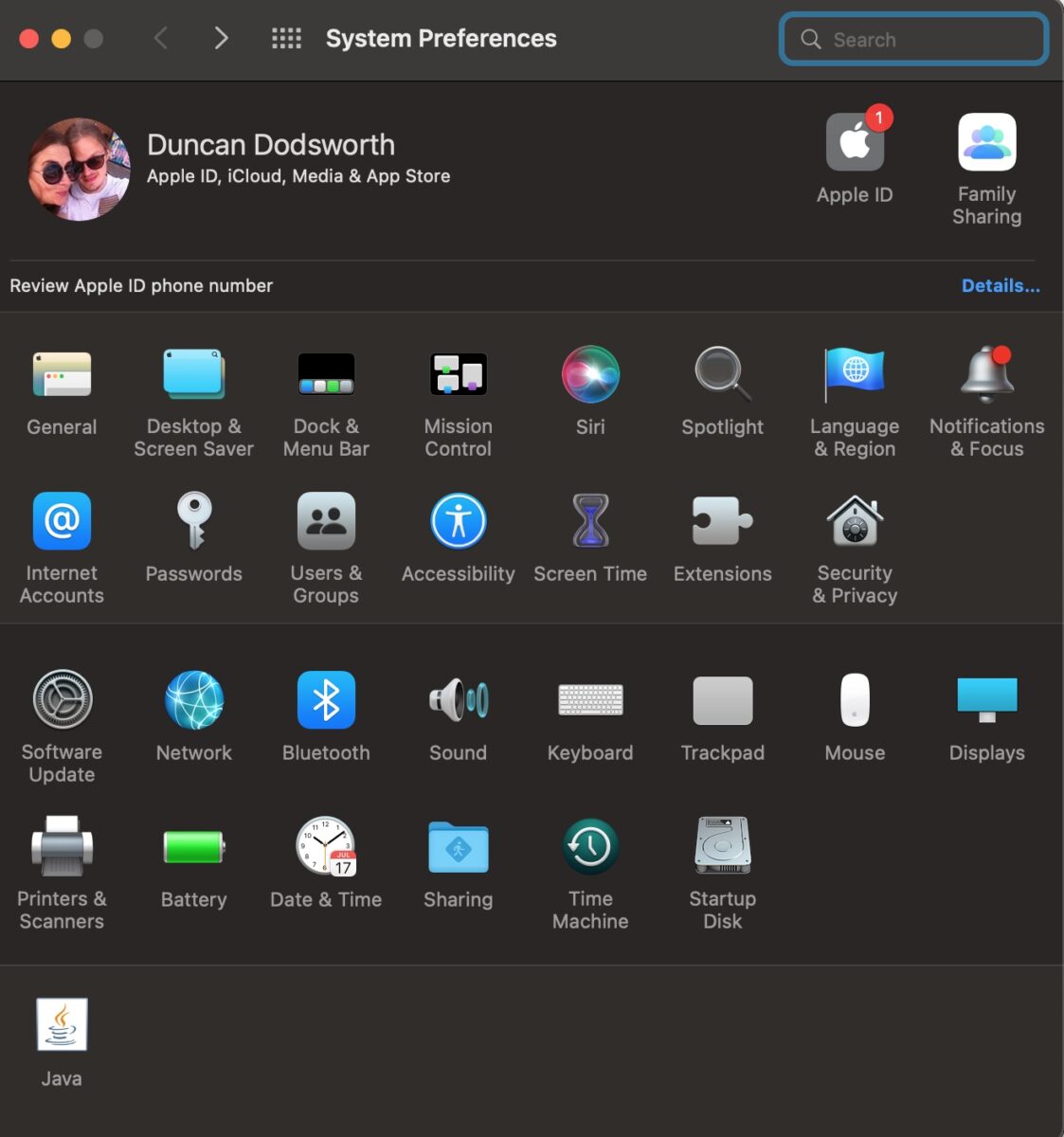Click Review Apple ID phone number text
The width and height of the screenshot is (1064, 1137).
tap(141, 286)
